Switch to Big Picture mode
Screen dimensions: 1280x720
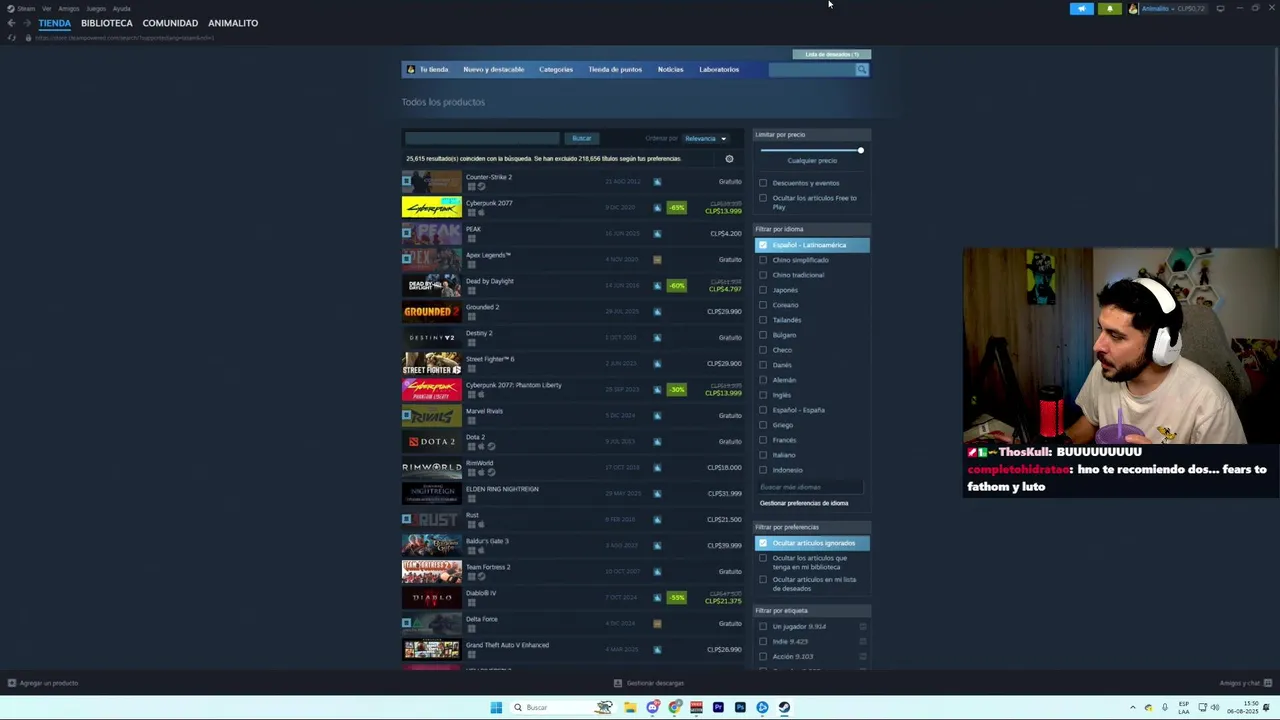1220,9
